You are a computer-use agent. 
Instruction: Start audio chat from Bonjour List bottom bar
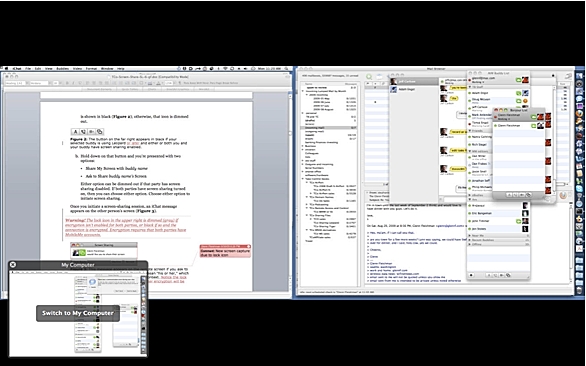[x=515, y=195]
